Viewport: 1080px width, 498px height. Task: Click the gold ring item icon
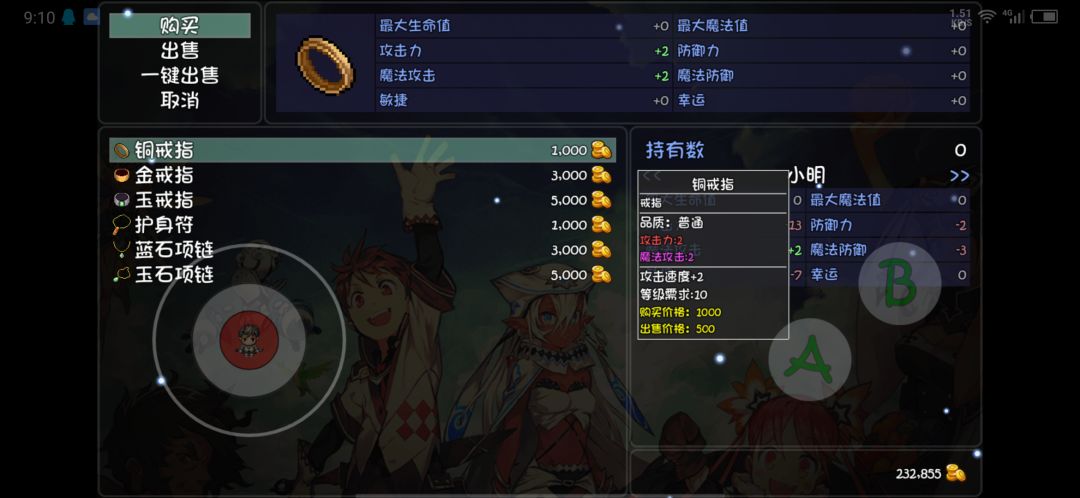coord(121,175)
